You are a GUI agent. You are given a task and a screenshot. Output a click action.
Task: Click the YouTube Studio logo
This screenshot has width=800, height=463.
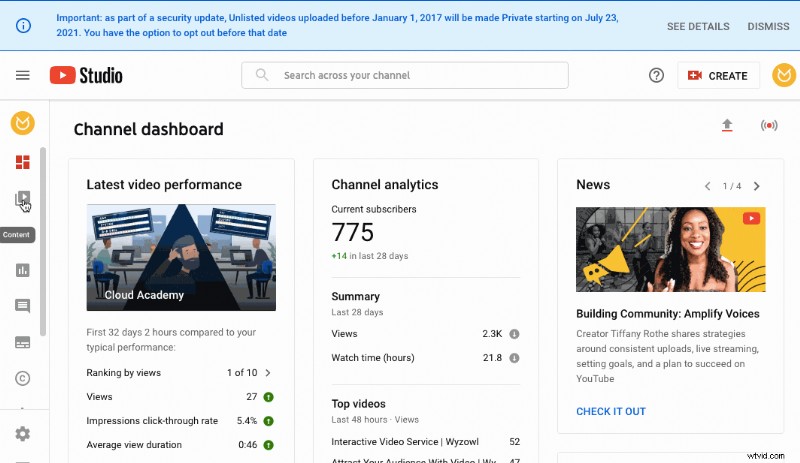click(x=86, y=76)
